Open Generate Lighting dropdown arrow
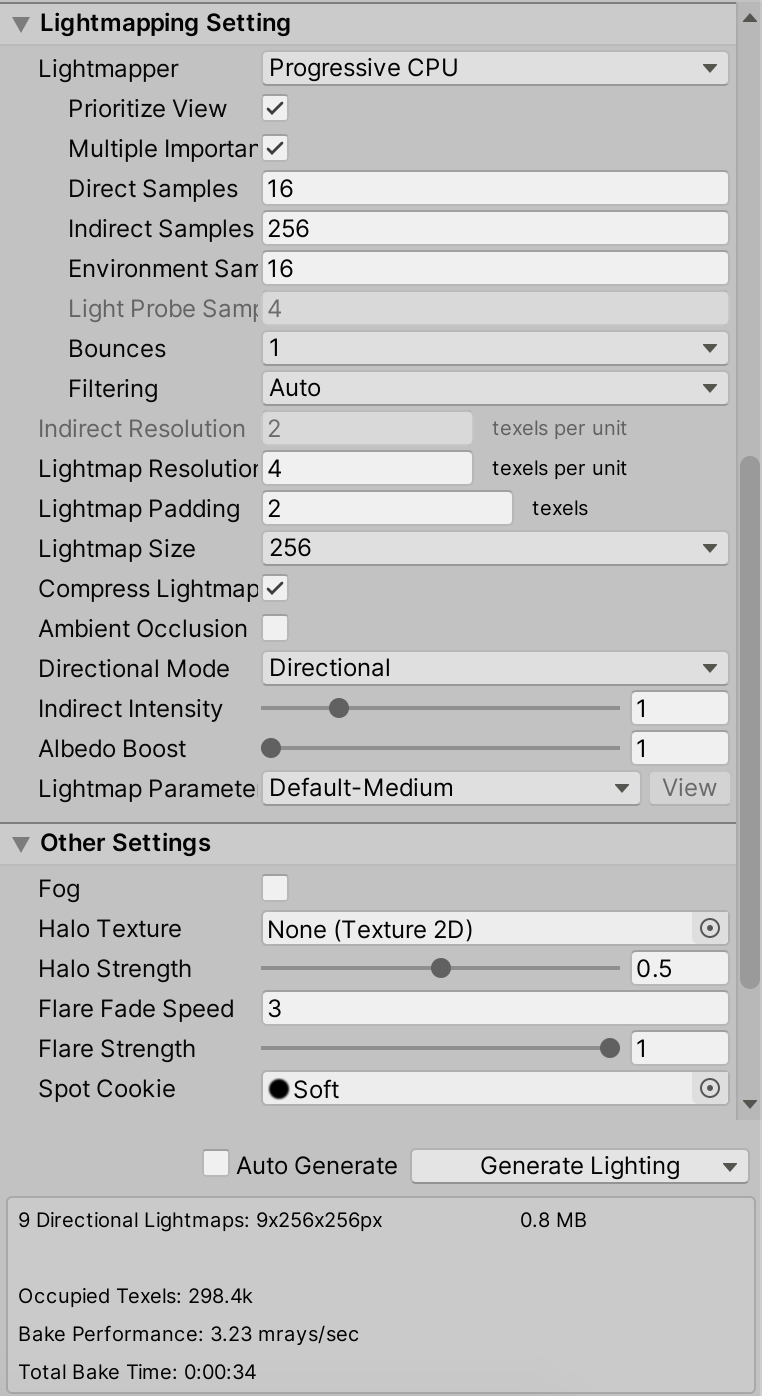The image size is (762, 1396). (732, 1166)
